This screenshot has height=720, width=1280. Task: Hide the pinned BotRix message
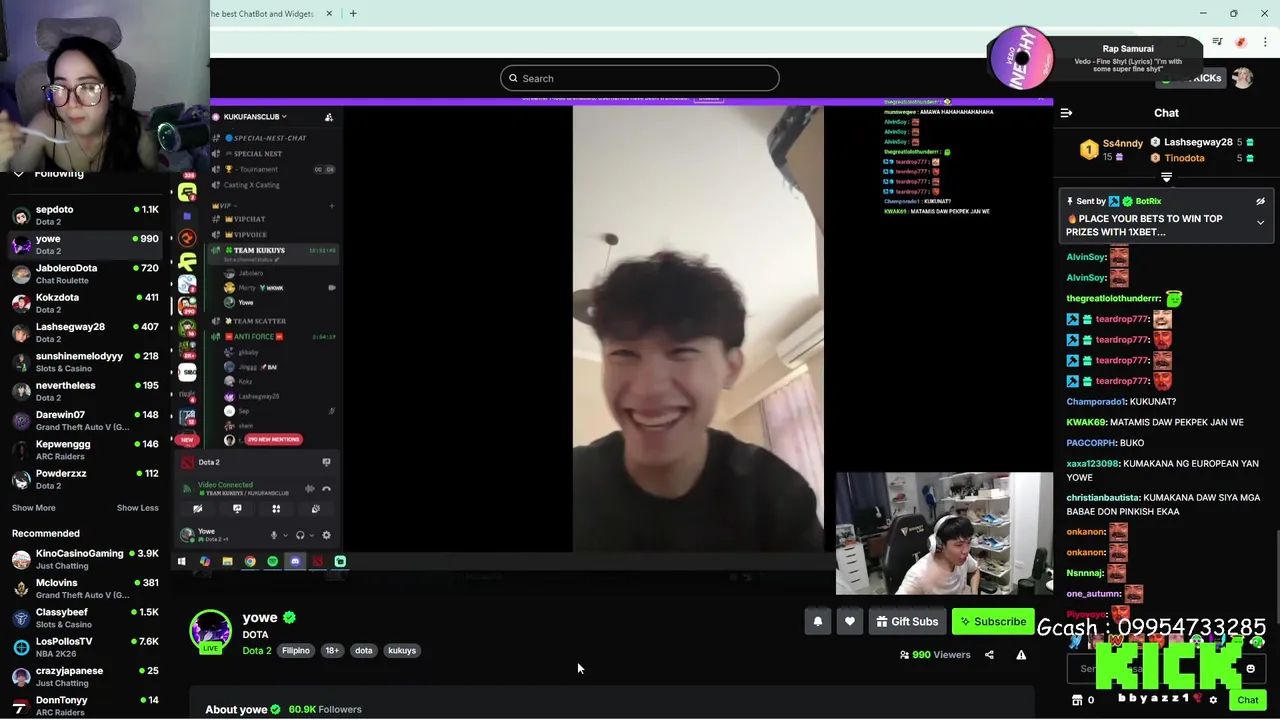click(1260, 202)
